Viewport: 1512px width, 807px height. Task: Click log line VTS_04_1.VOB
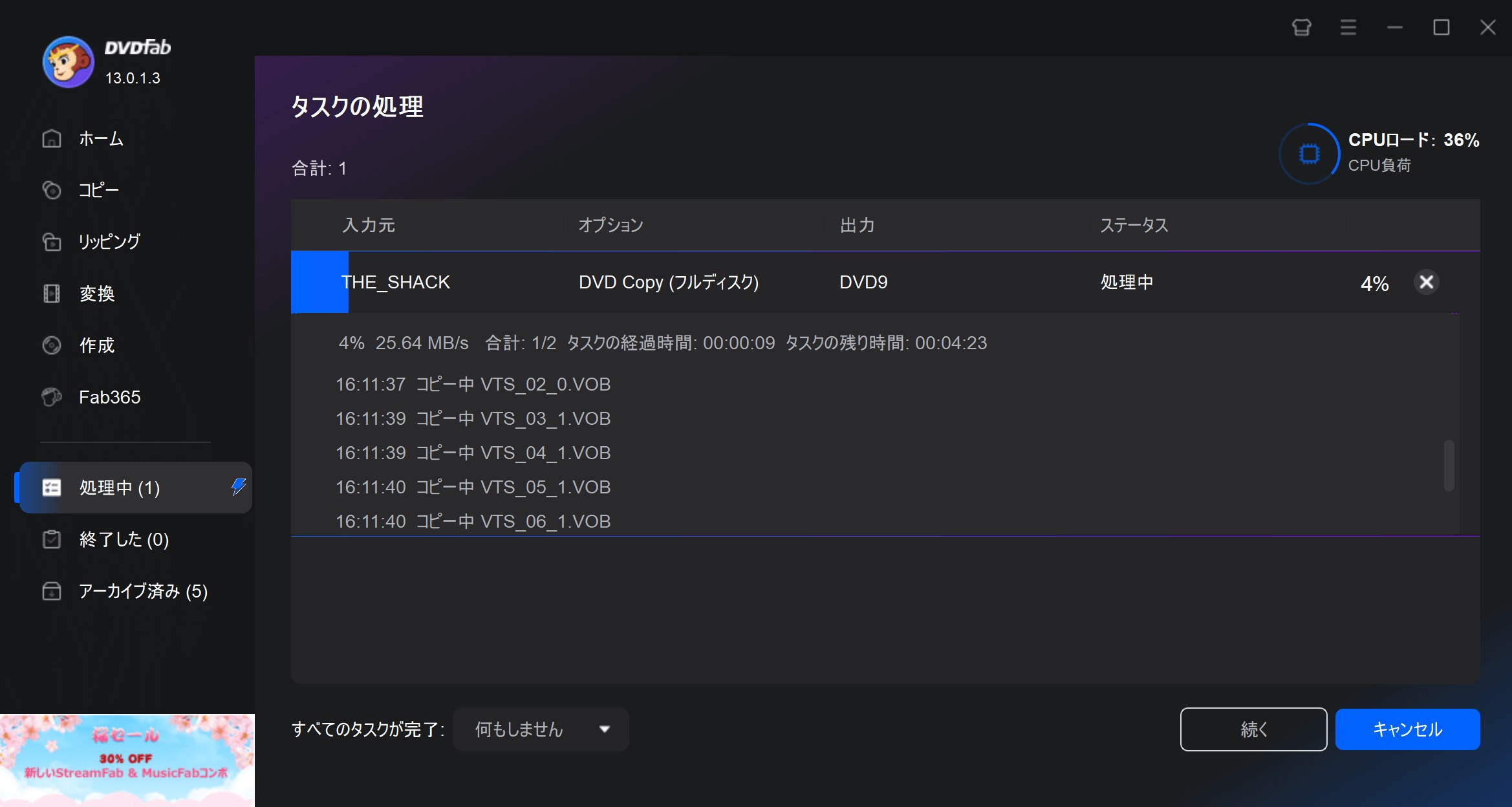click(473, 453)
